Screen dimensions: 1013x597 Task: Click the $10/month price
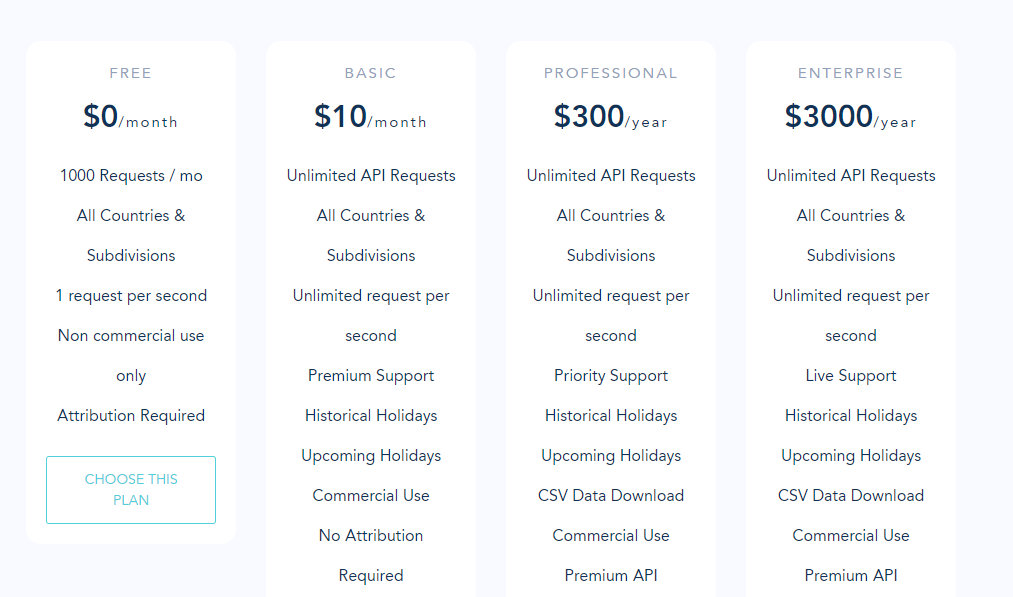(x=371, y=117)
